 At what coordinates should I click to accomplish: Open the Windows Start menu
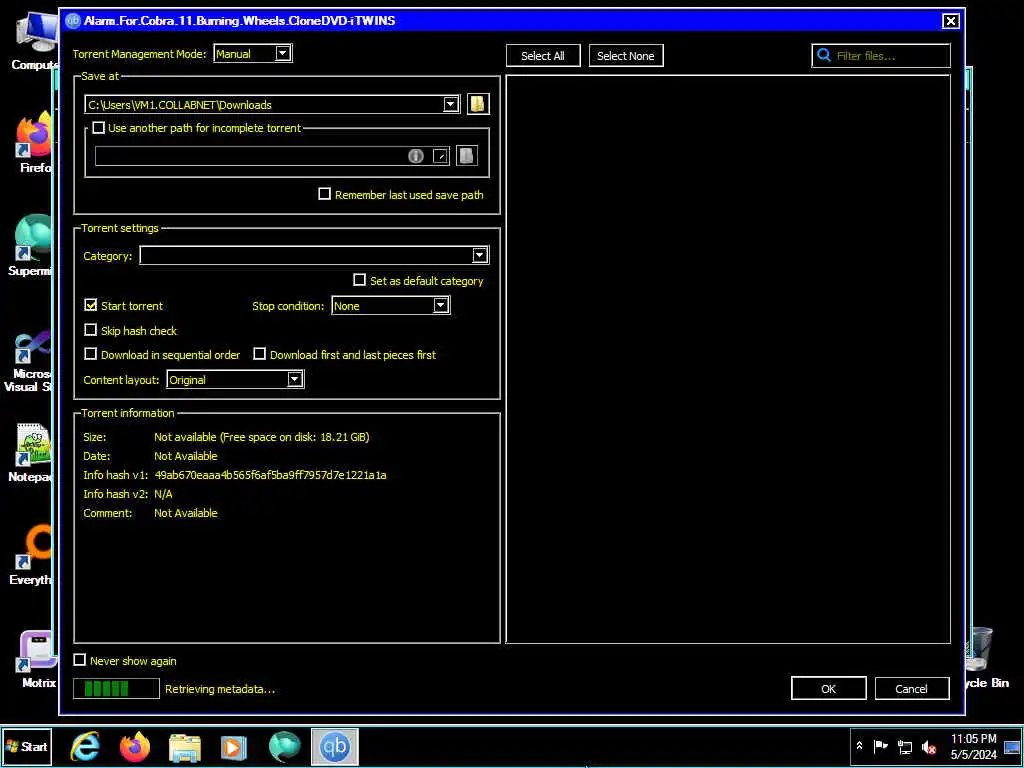point(26,746)
